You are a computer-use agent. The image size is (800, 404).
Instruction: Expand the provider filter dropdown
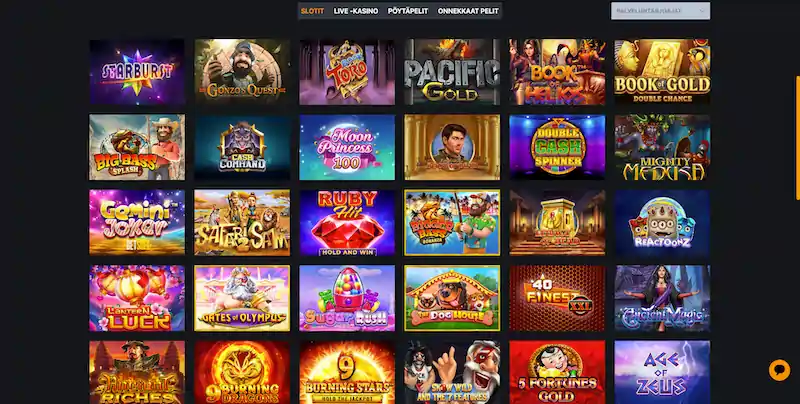[660, 11]
